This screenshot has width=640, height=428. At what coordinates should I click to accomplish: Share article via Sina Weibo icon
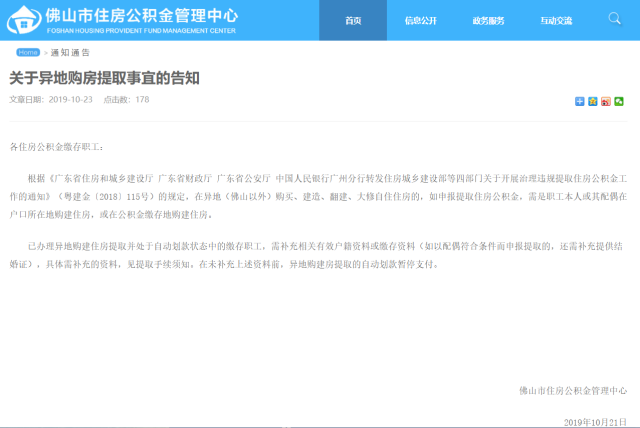606,101
